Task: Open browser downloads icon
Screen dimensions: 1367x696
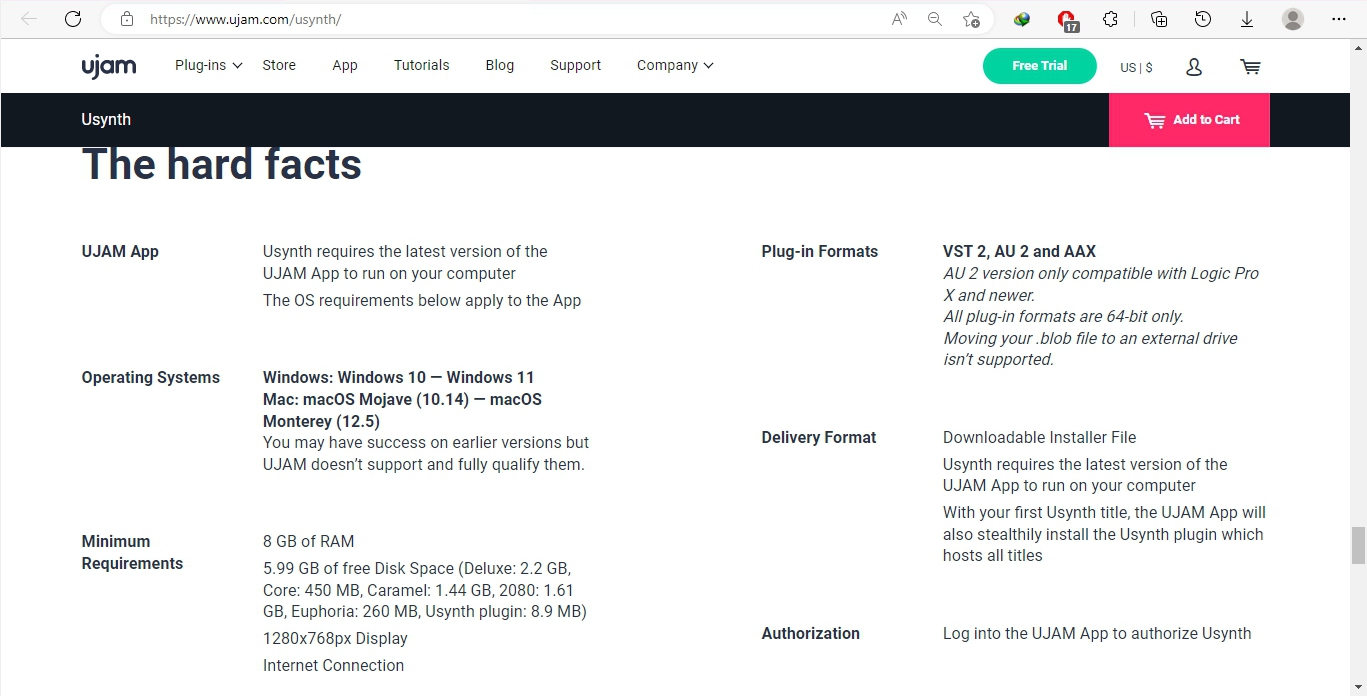Action: [1247, 19]
